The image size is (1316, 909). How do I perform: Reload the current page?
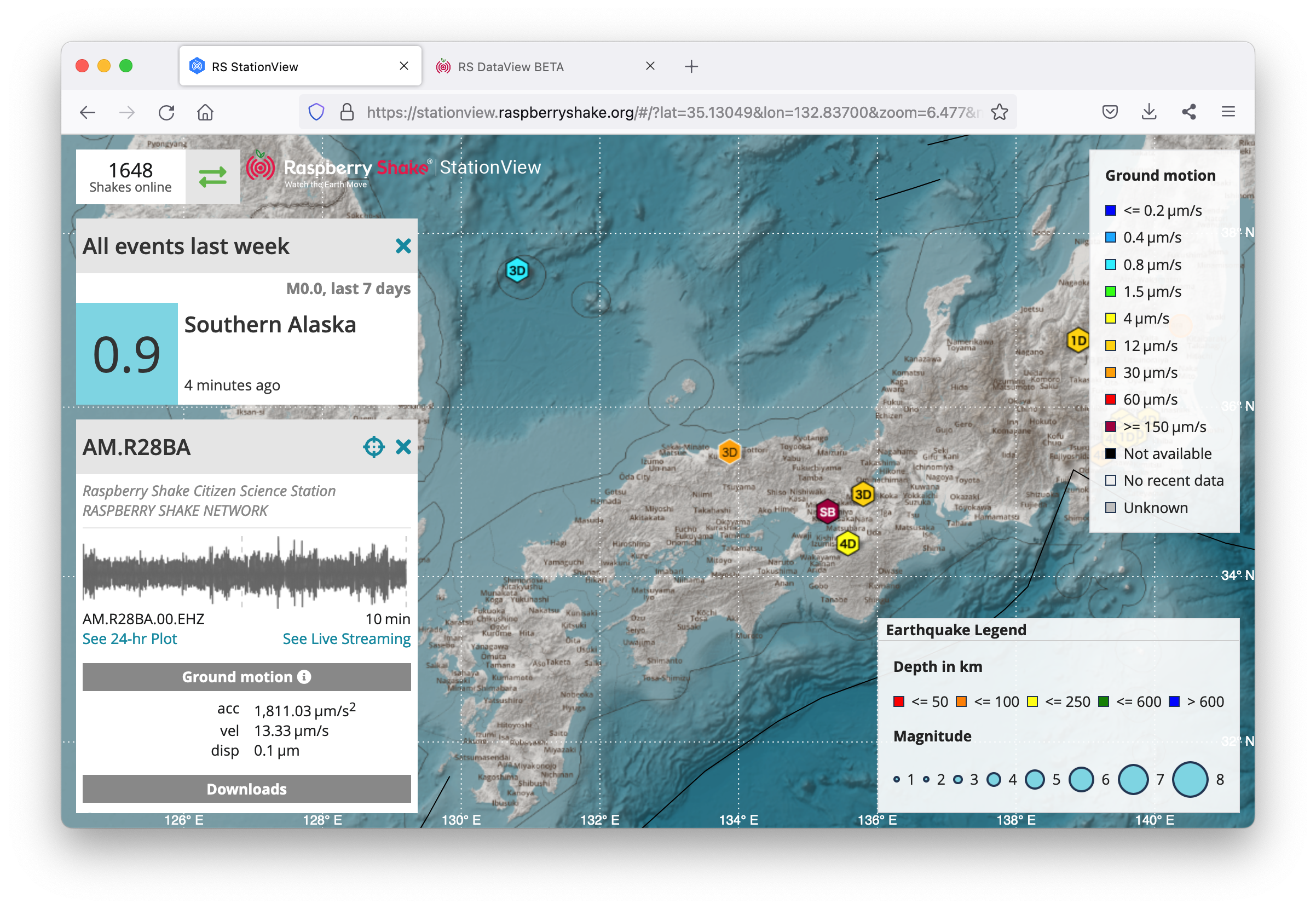click(x=166, y=112)
